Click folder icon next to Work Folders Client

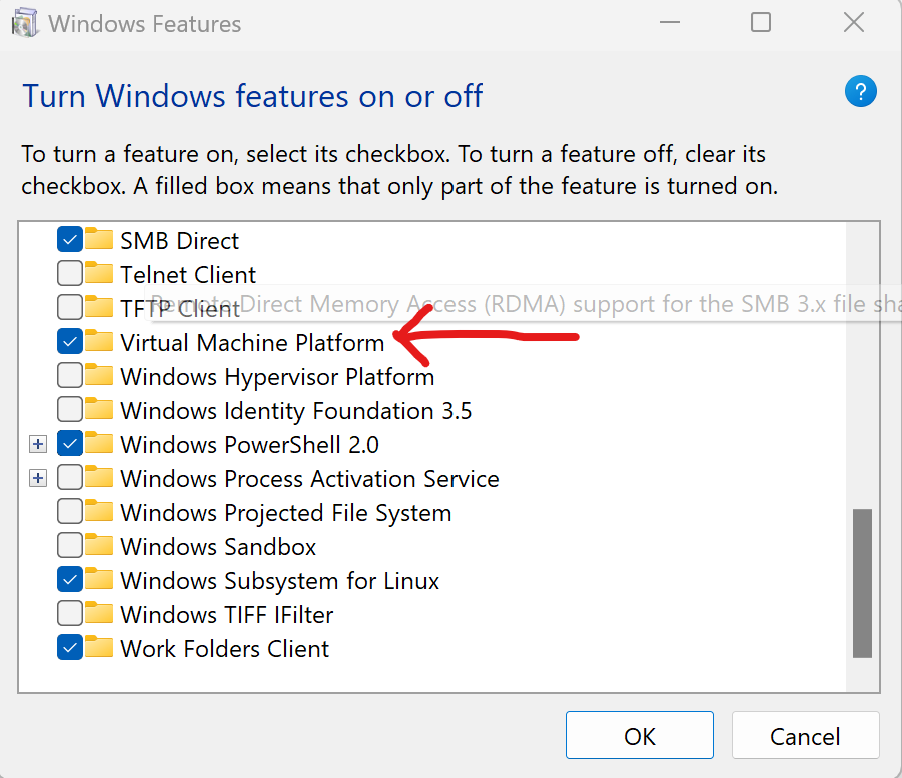coord(99,648)
